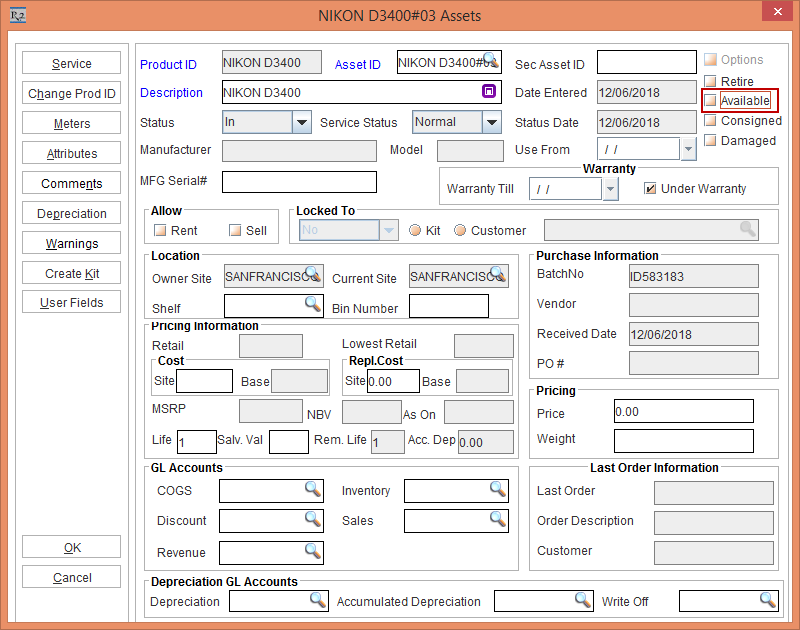Viewport: 800px width, 630px height.
Task: Open the COGS account lookup icon
Action: [x=313, y=489]
